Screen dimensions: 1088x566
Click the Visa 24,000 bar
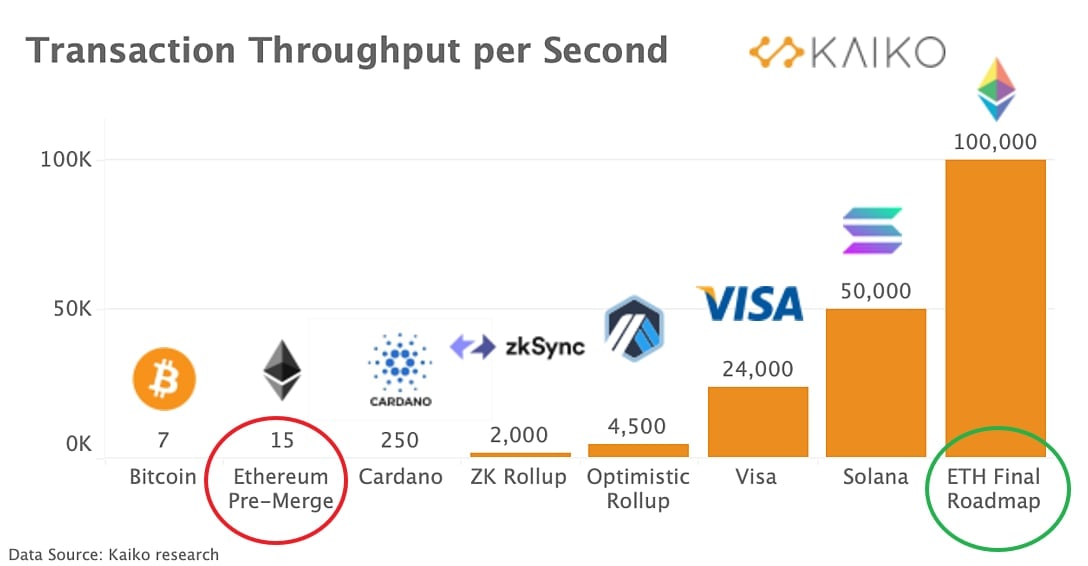pyautogui.click(x=758, y=422)
